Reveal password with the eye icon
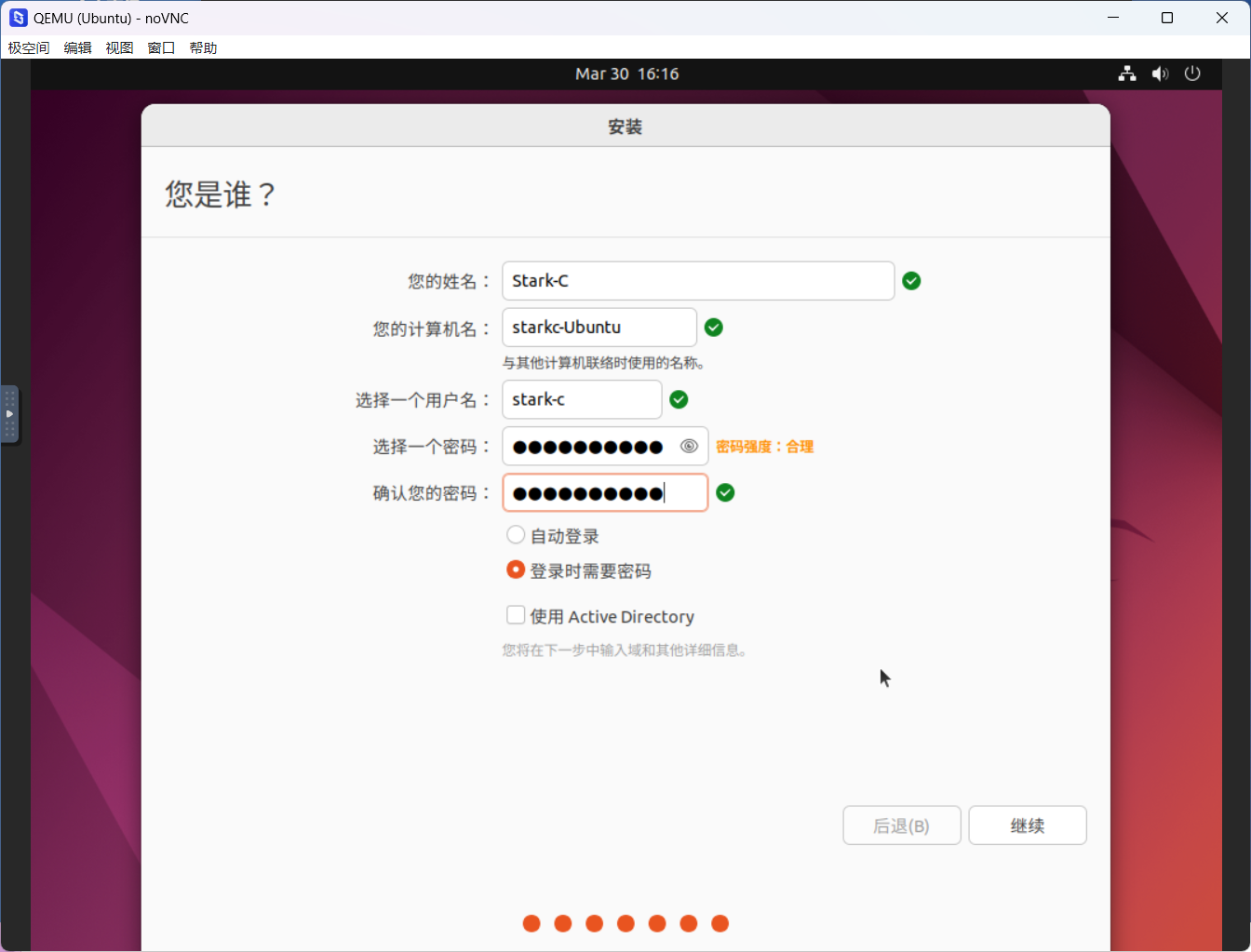The image size is (1251, 952). tap(689, 447)
